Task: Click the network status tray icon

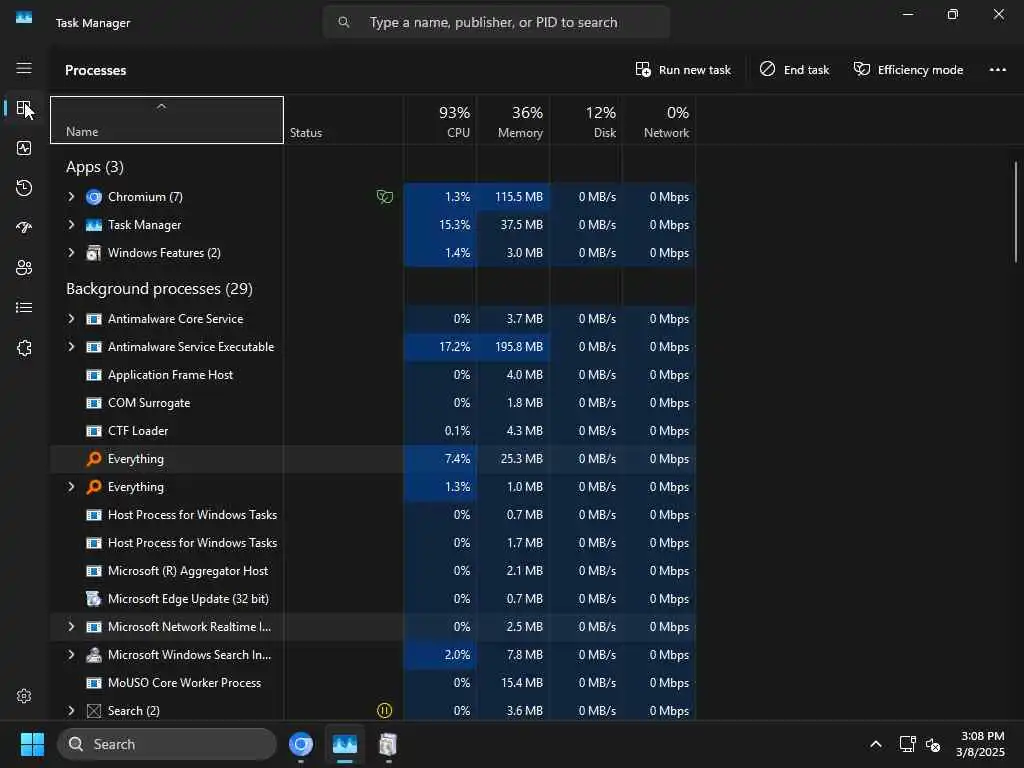Action: (907, 744)
